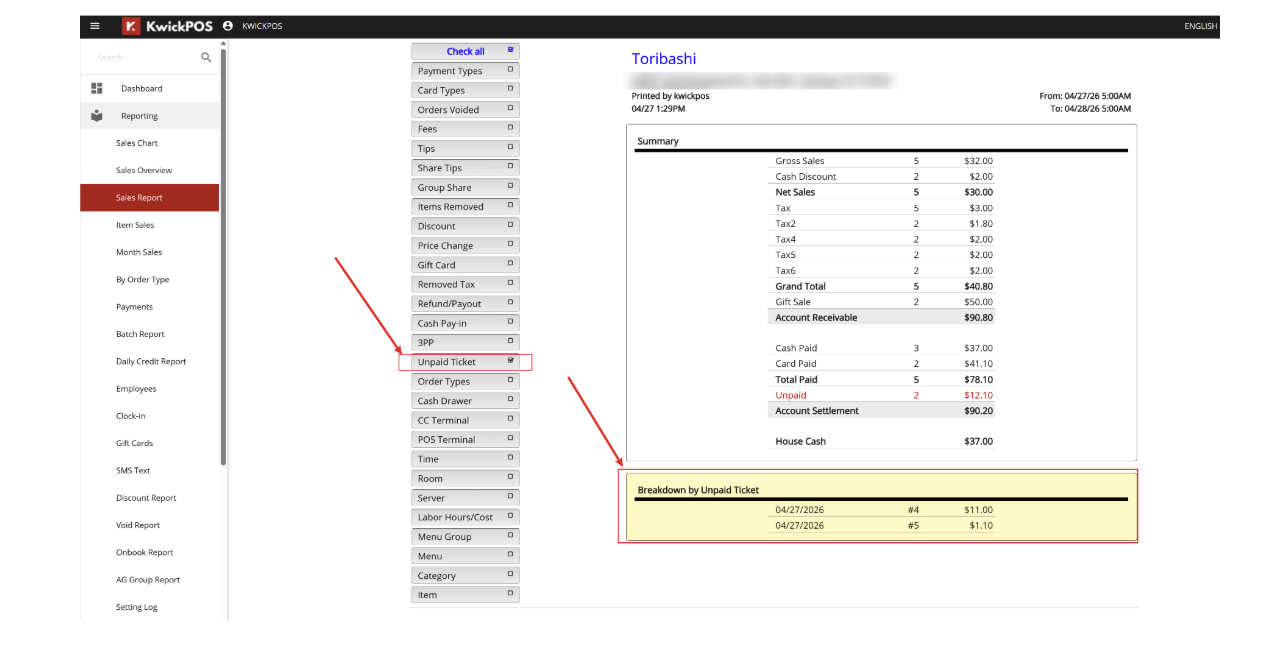Open the SMS Text page
This screenshot has height=666, width=1282.
[x=149, y=470]
